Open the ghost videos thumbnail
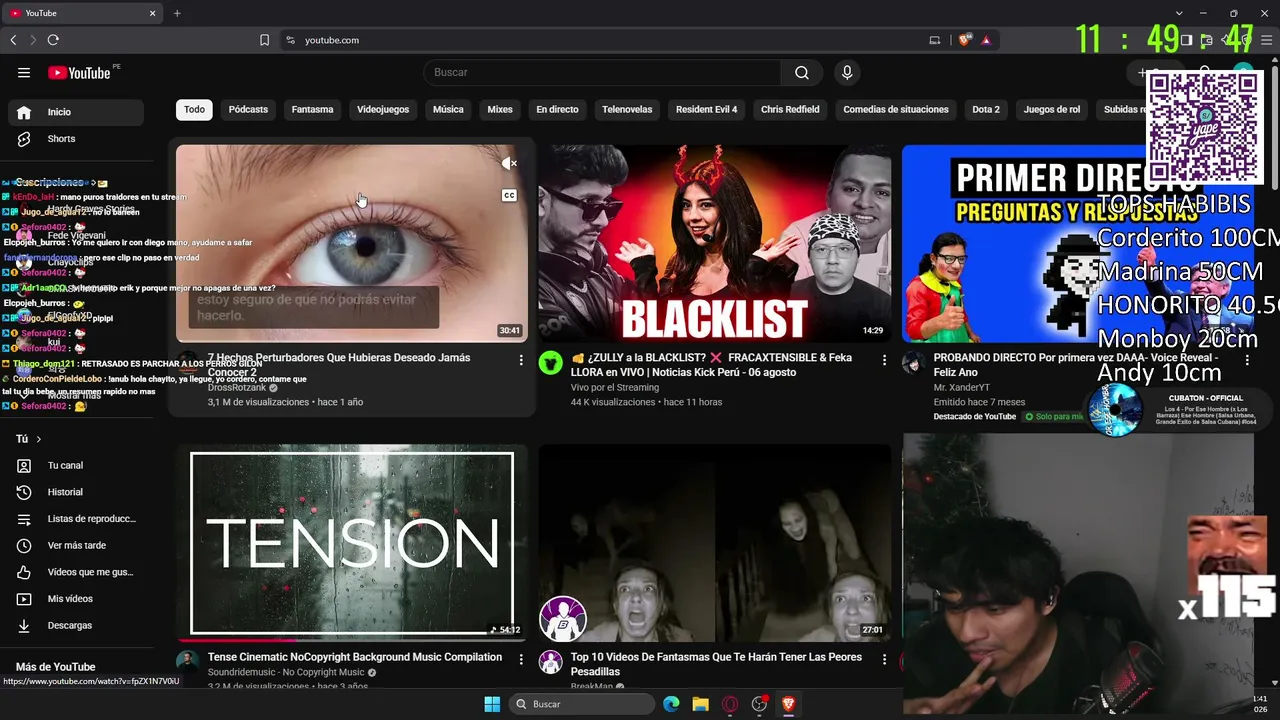Image resolution: width=1280 pixels, height=720 pixels. point(714,542)
